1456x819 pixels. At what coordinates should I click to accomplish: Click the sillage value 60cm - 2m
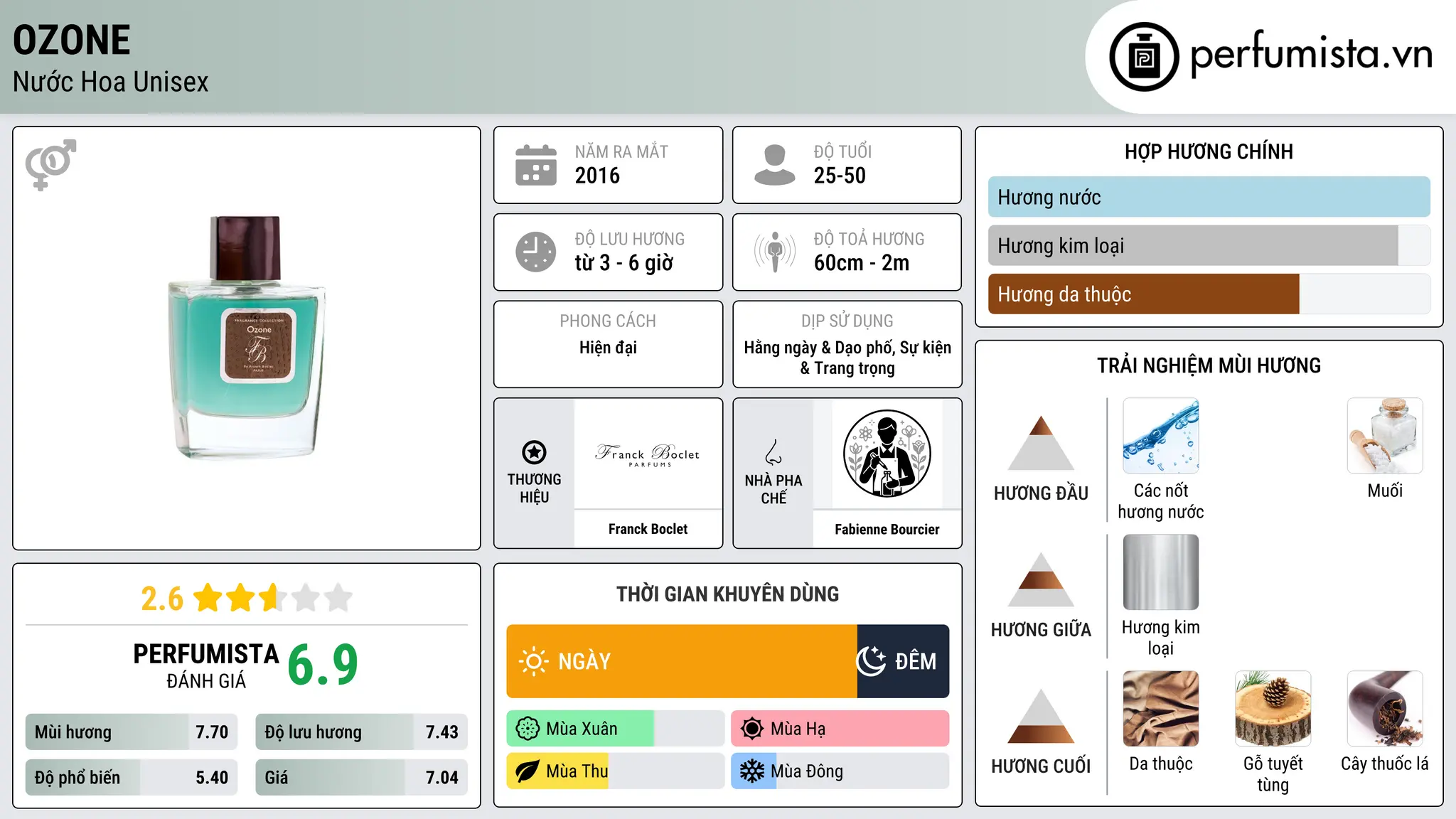[x=862, y=263]
